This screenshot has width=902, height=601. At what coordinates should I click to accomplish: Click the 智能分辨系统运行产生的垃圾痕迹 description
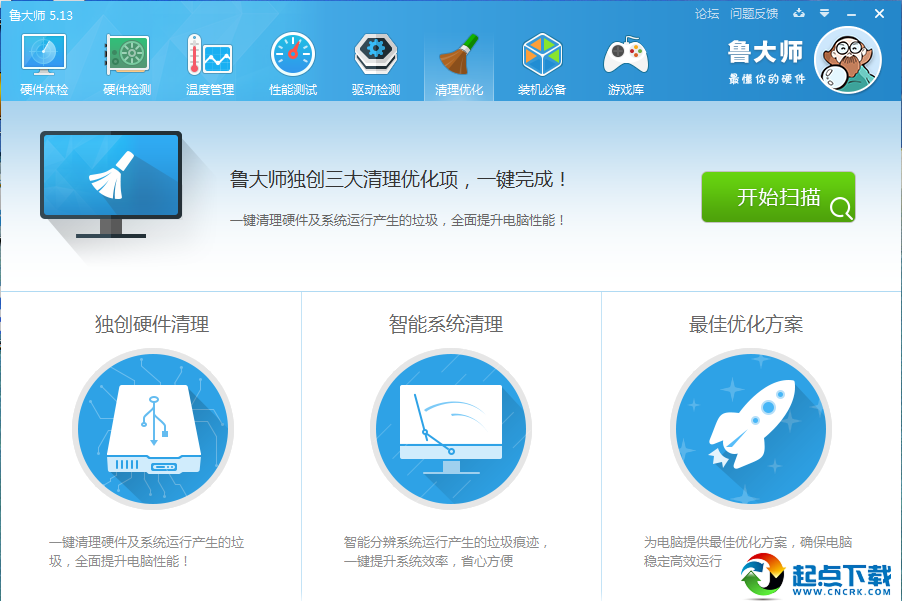click(446, 552)
